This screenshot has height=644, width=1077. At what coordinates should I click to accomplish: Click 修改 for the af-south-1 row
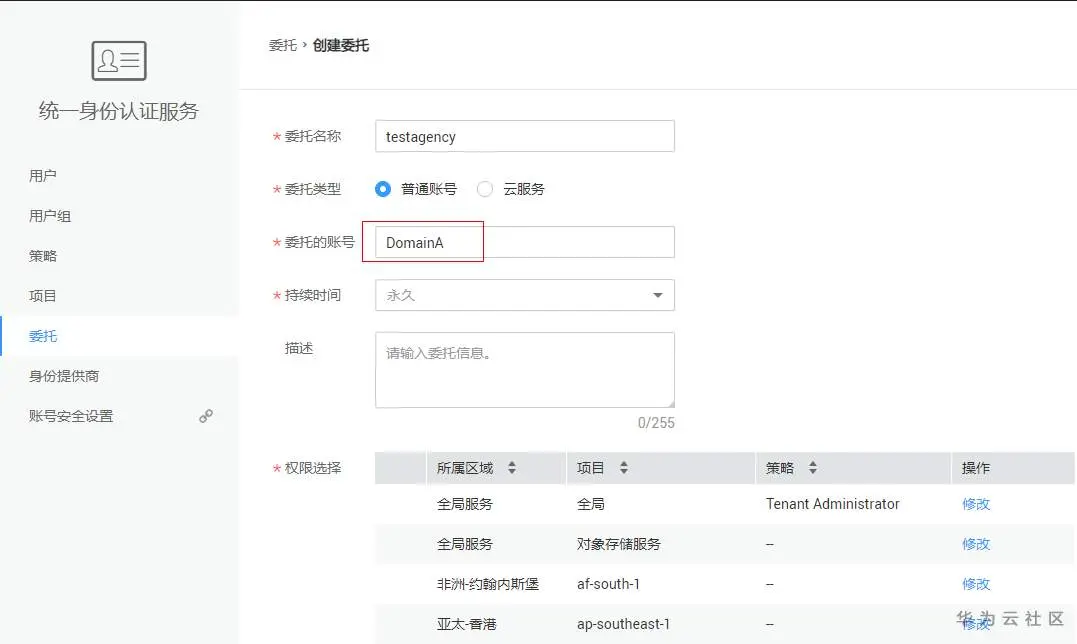(975, 584)
